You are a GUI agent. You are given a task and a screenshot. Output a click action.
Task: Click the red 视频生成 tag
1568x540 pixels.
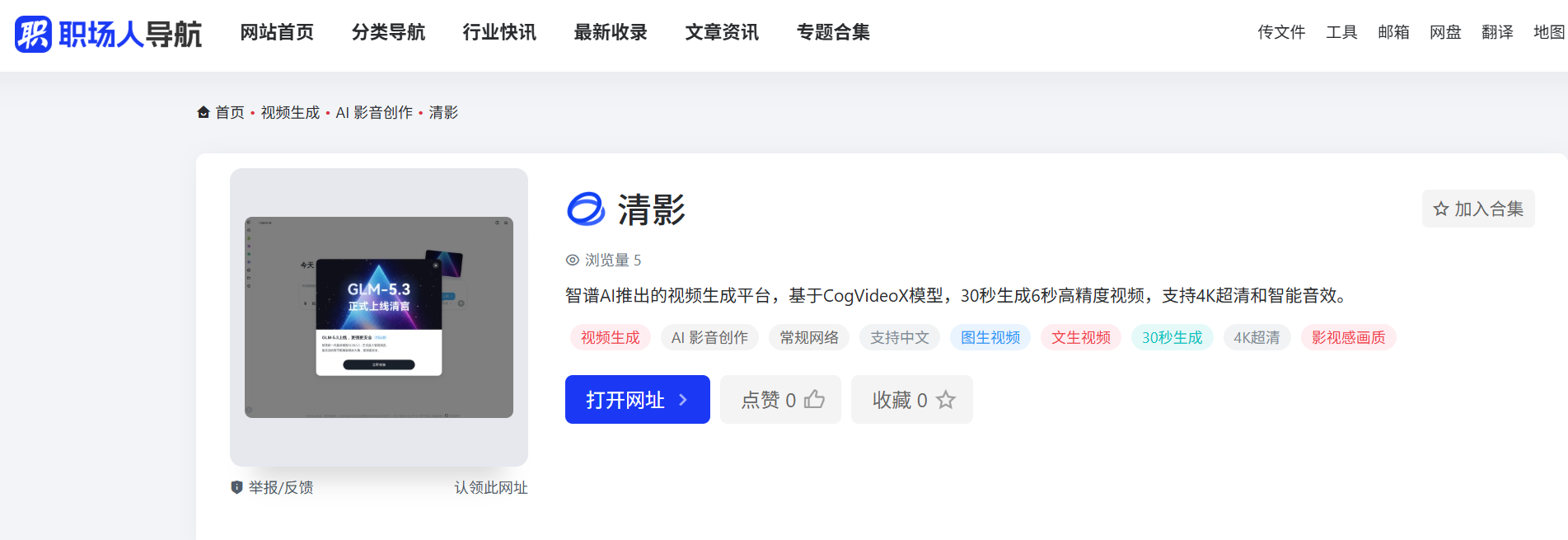tap(611, 337)
